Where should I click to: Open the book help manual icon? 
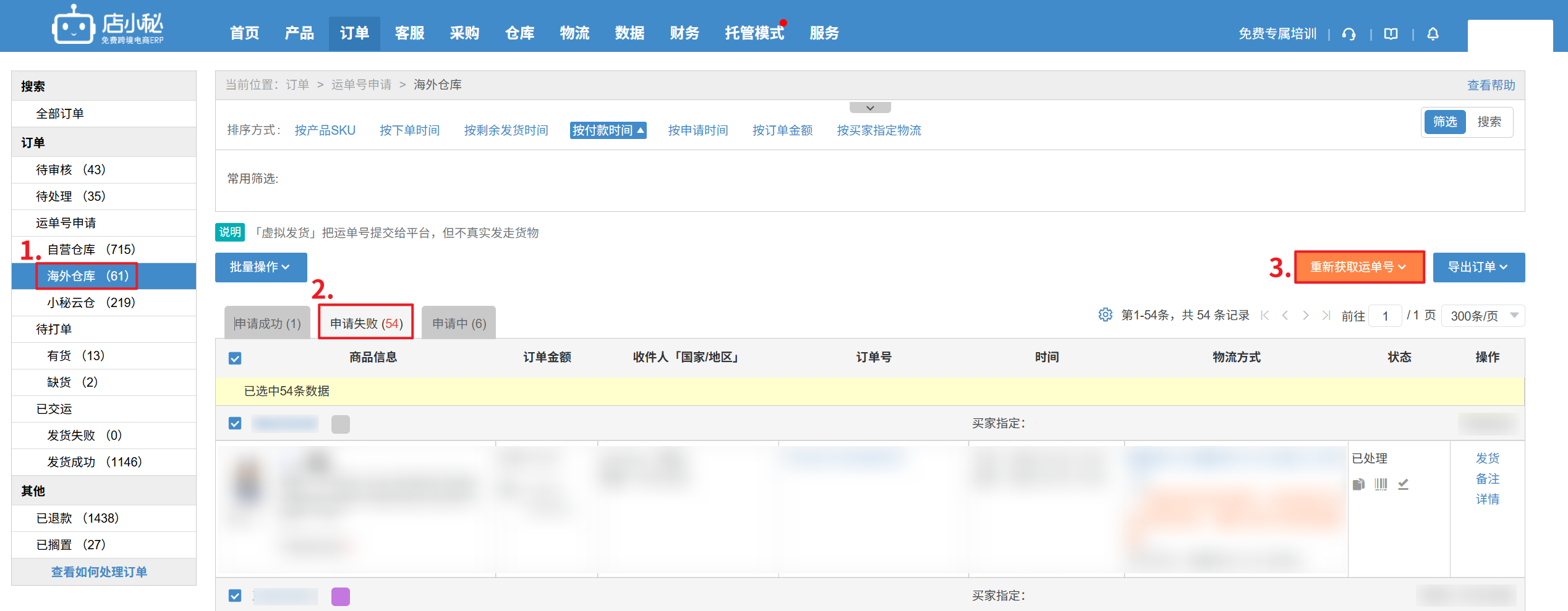pos(1391,34)
